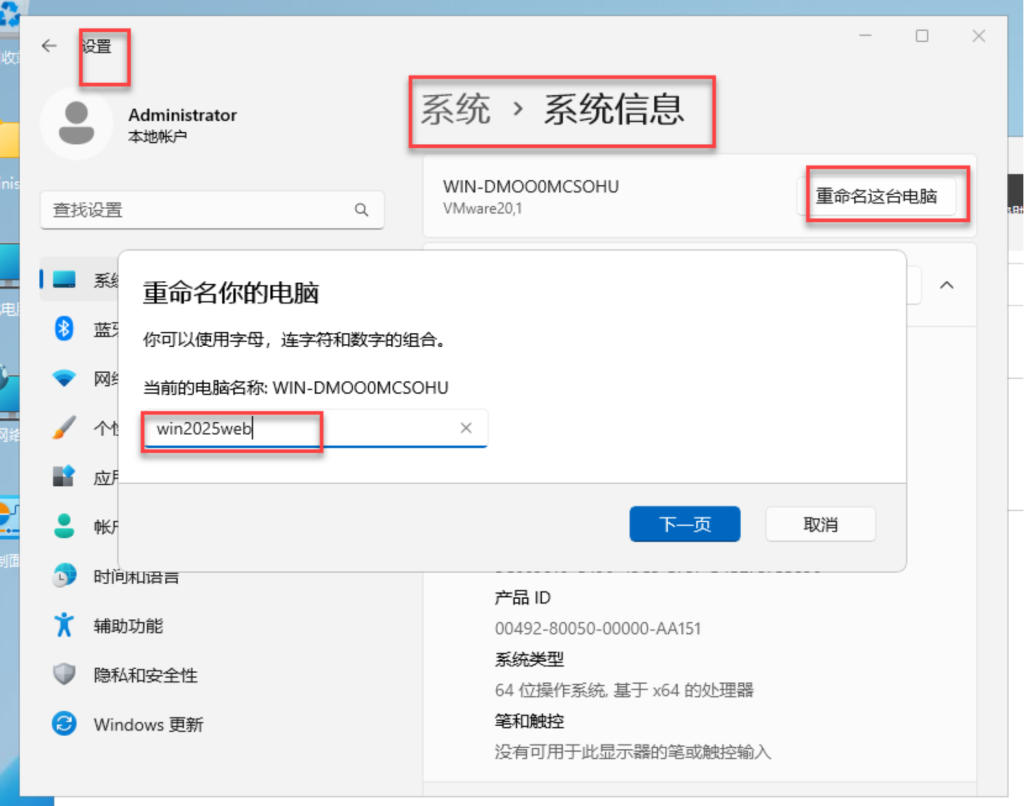Click the new computer name text field
1024x806 pixels.
coord(300,428)
